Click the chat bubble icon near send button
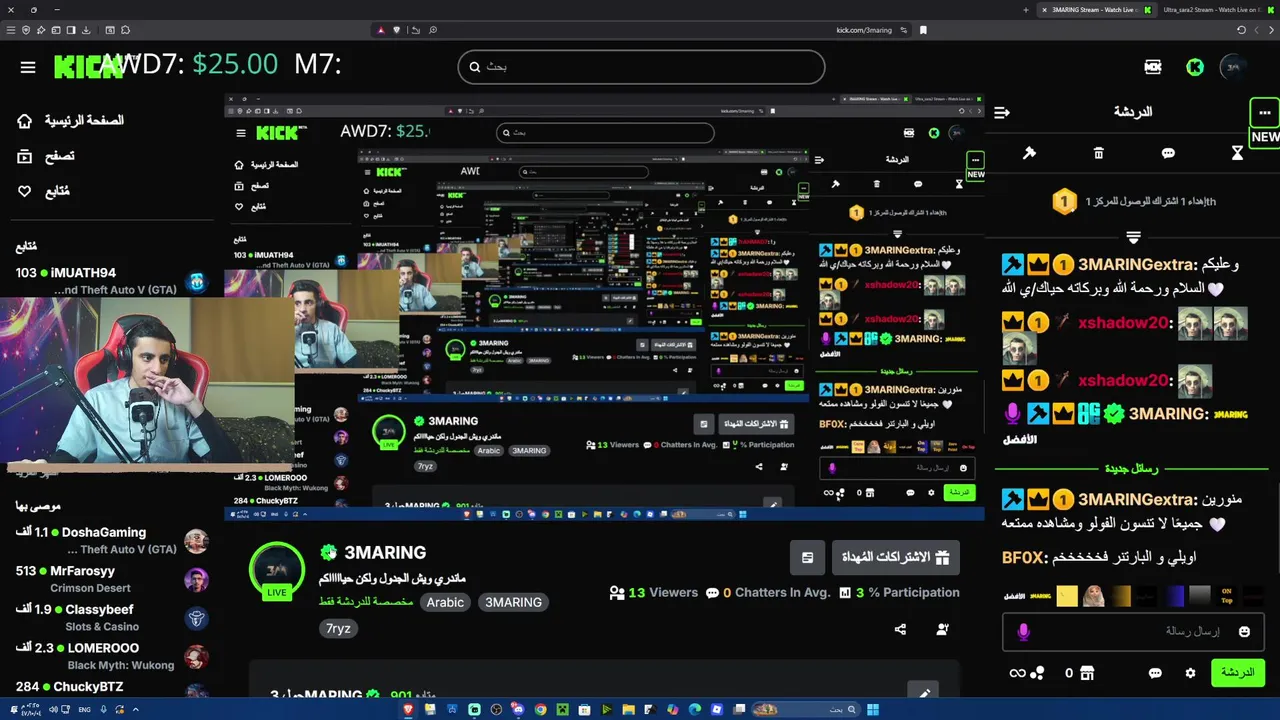The image size is (1280, 720). pyautogui.click(x=1155, y=673)
